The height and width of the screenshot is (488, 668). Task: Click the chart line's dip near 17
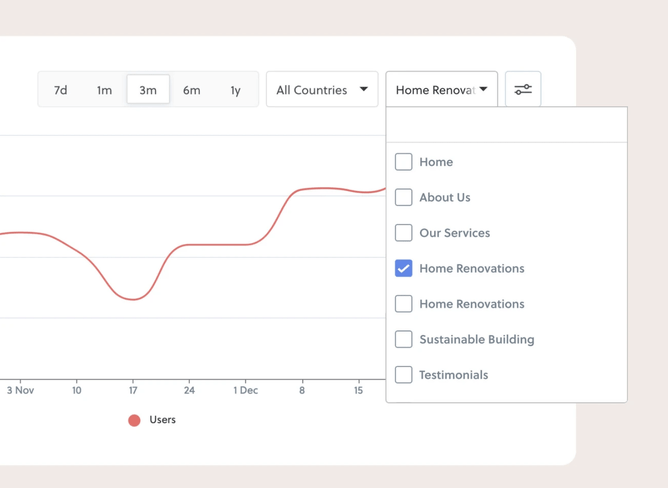pos(133,299)
